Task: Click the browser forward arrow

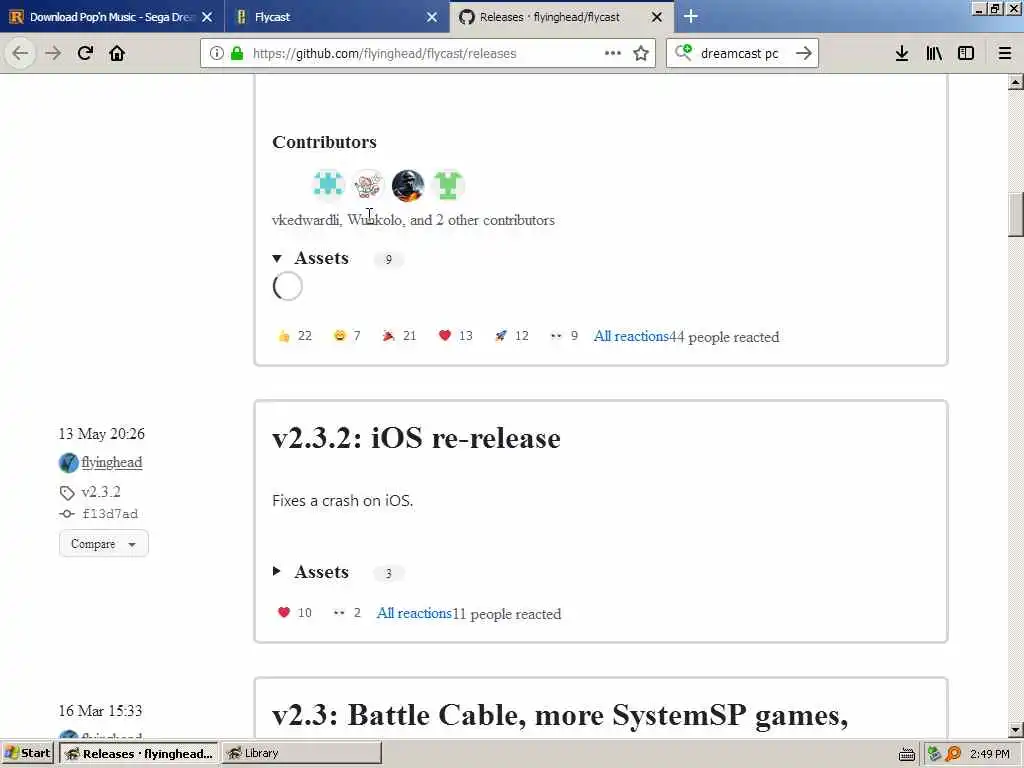Action: tap(54, 53)
